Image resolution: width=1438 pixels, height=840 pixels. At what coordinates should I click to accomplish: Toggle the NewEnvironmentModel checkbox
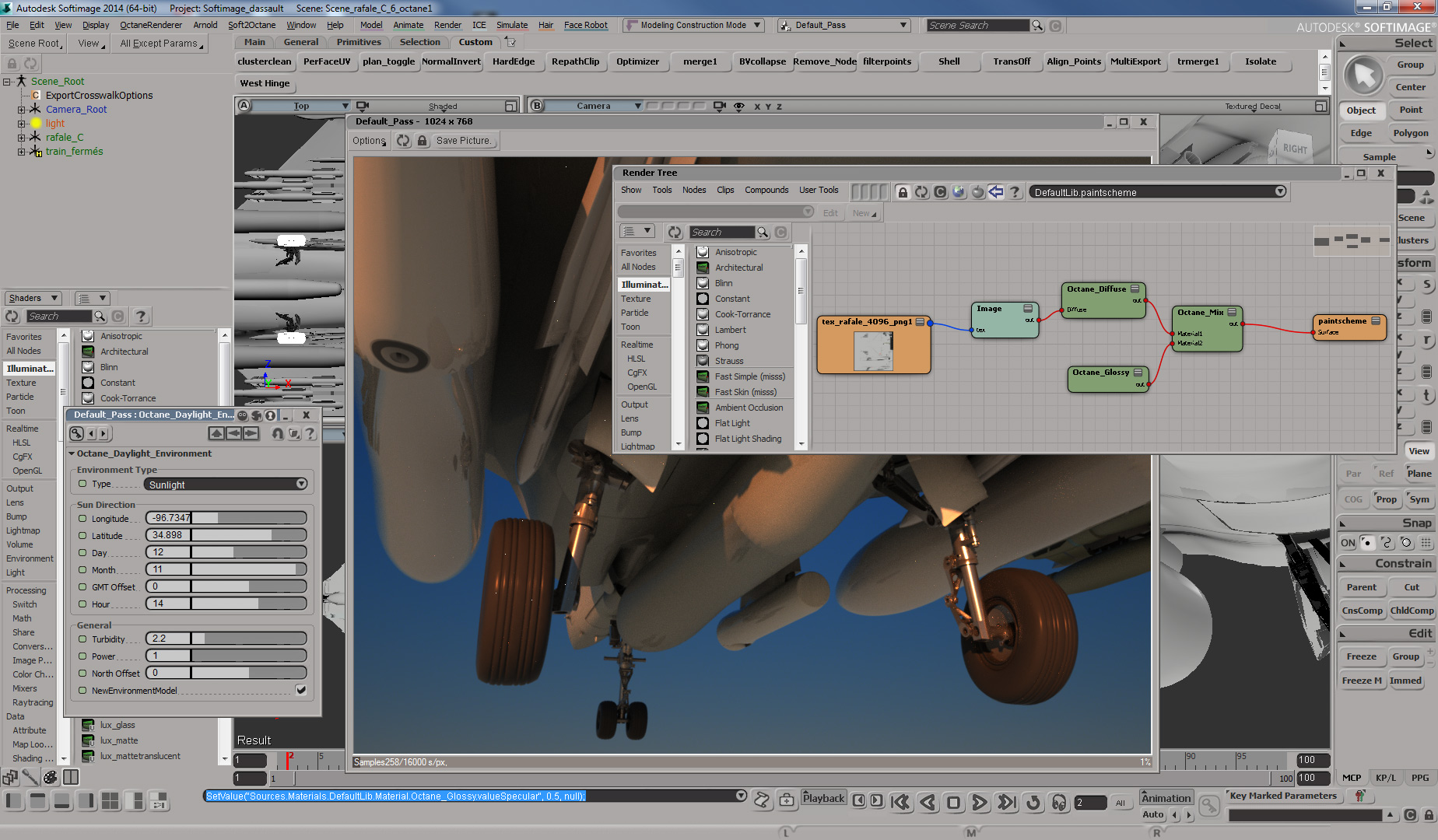coord(301,690)
